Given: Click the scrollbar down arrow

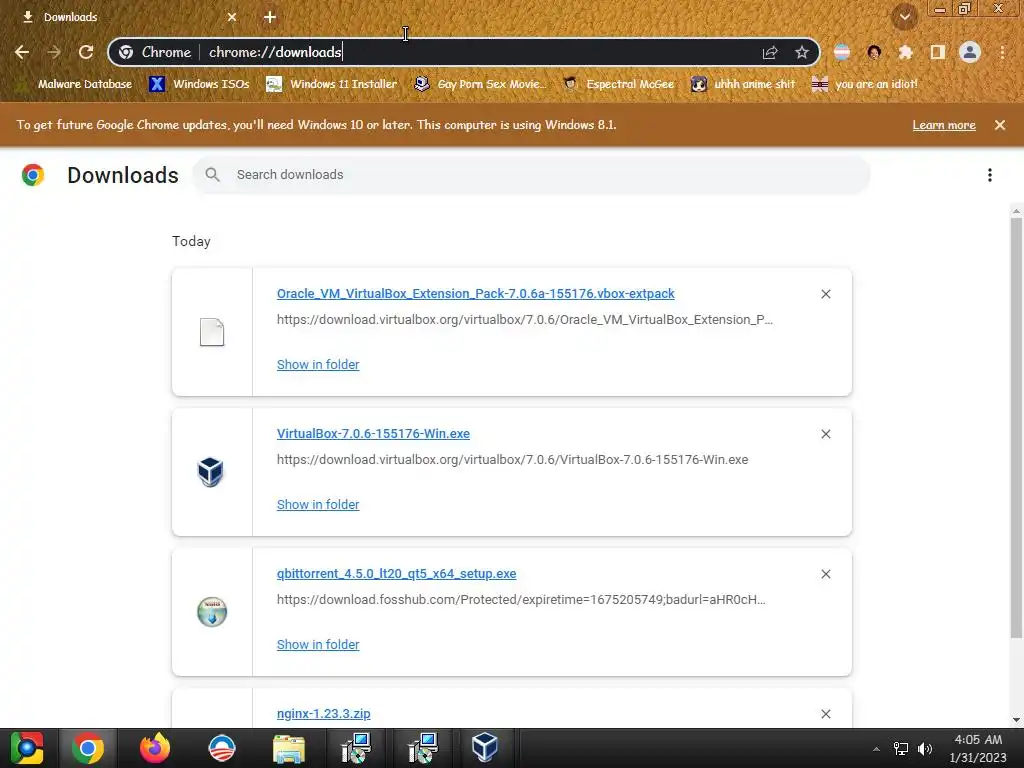Looking at the screenshot, I should tap(1016, 720).
